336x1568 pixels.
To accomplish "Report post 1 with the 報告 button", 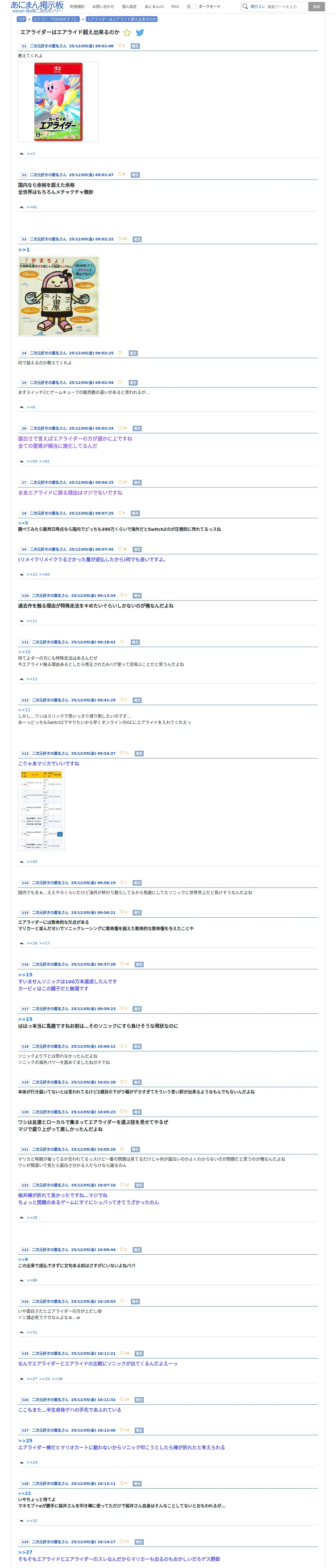I will tap(135, 46).
